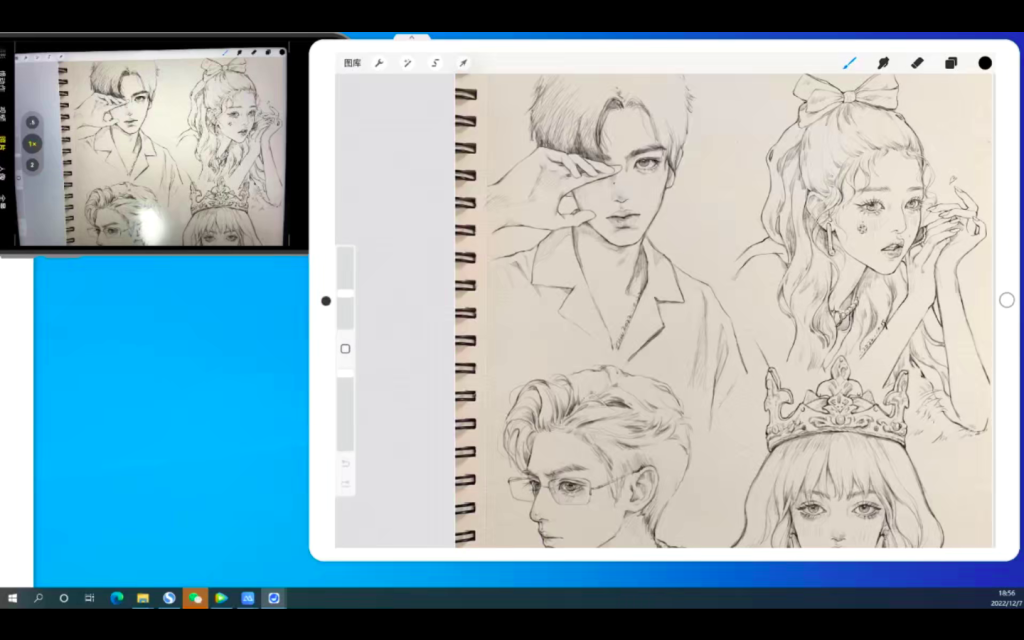Choose the Paint brush tool
1024x640 pixels.
[849, 63]
